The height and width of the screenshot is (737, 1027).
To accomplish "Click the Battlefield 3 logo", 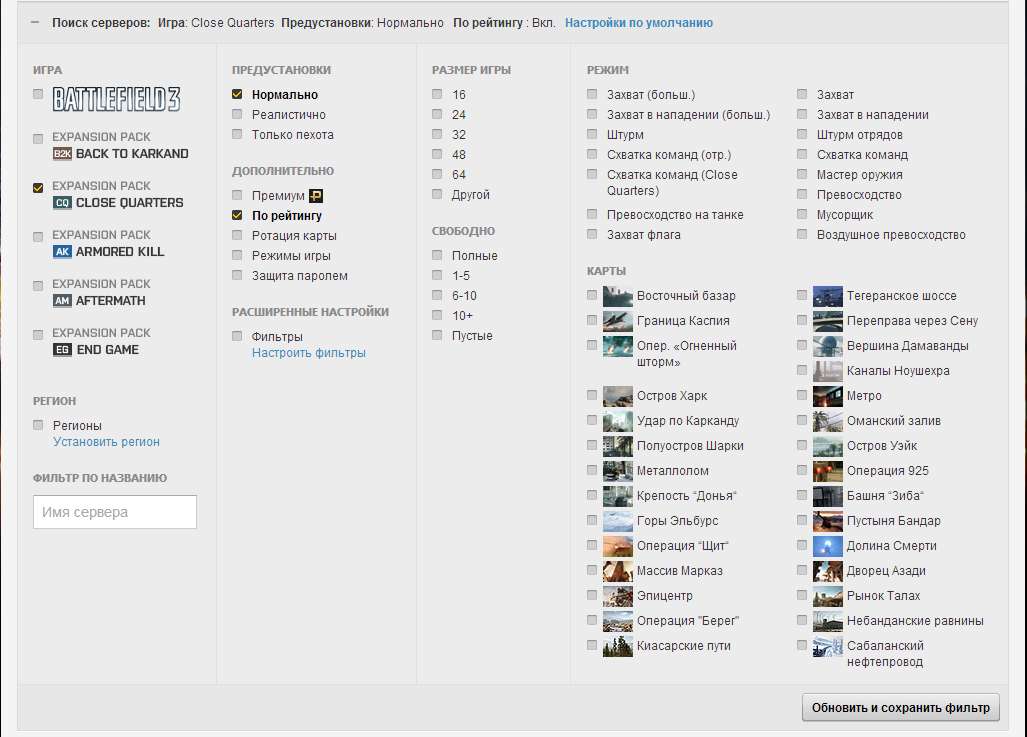I will 117,99.
